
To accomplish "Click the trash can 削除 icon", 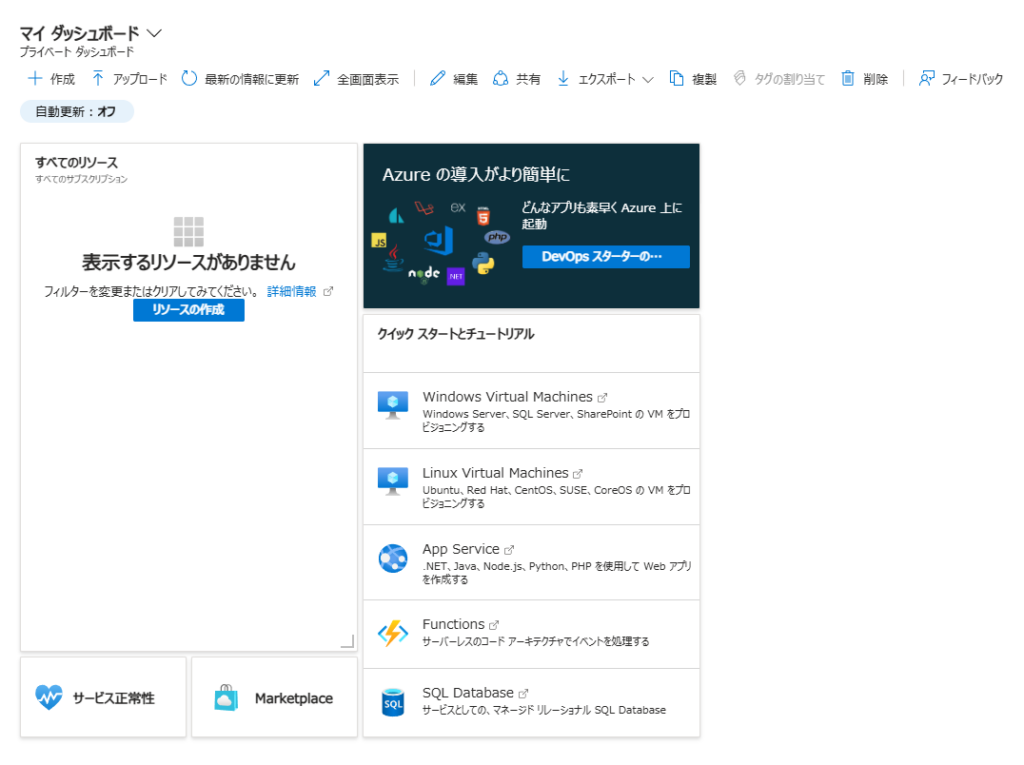I will [848, 78].
